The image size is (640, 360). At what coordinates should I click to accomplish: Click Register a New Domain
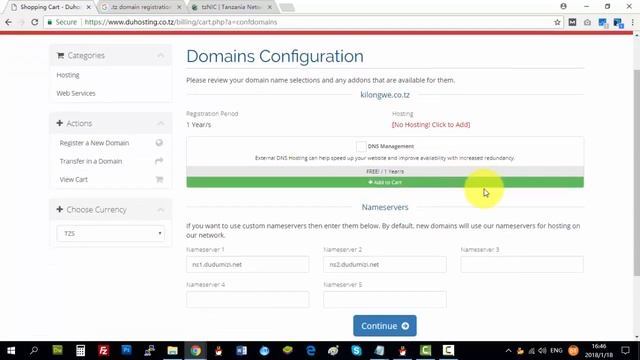point(94,143)
